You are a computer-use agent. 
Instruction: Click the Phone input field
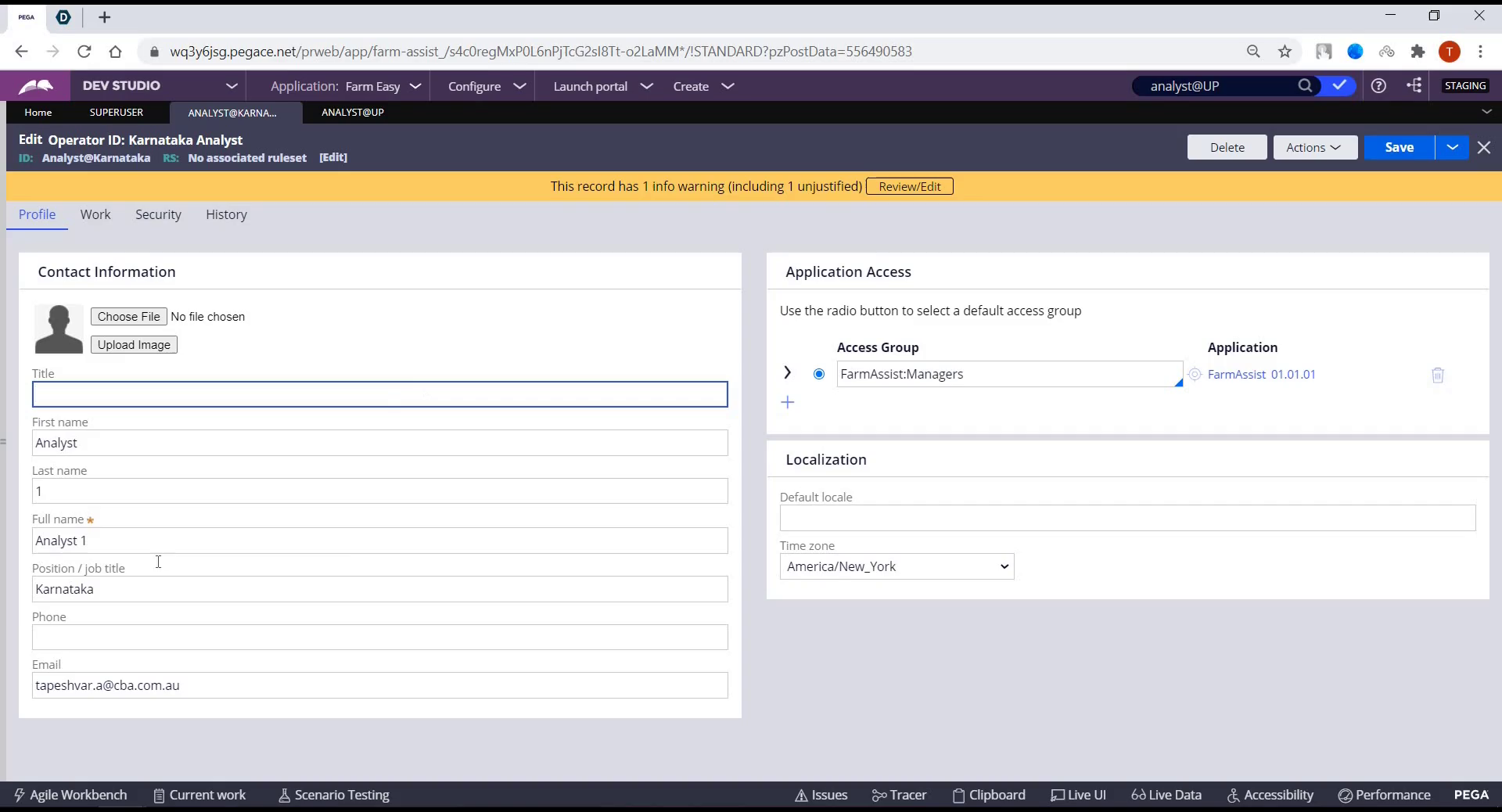(x=379, y=637)
